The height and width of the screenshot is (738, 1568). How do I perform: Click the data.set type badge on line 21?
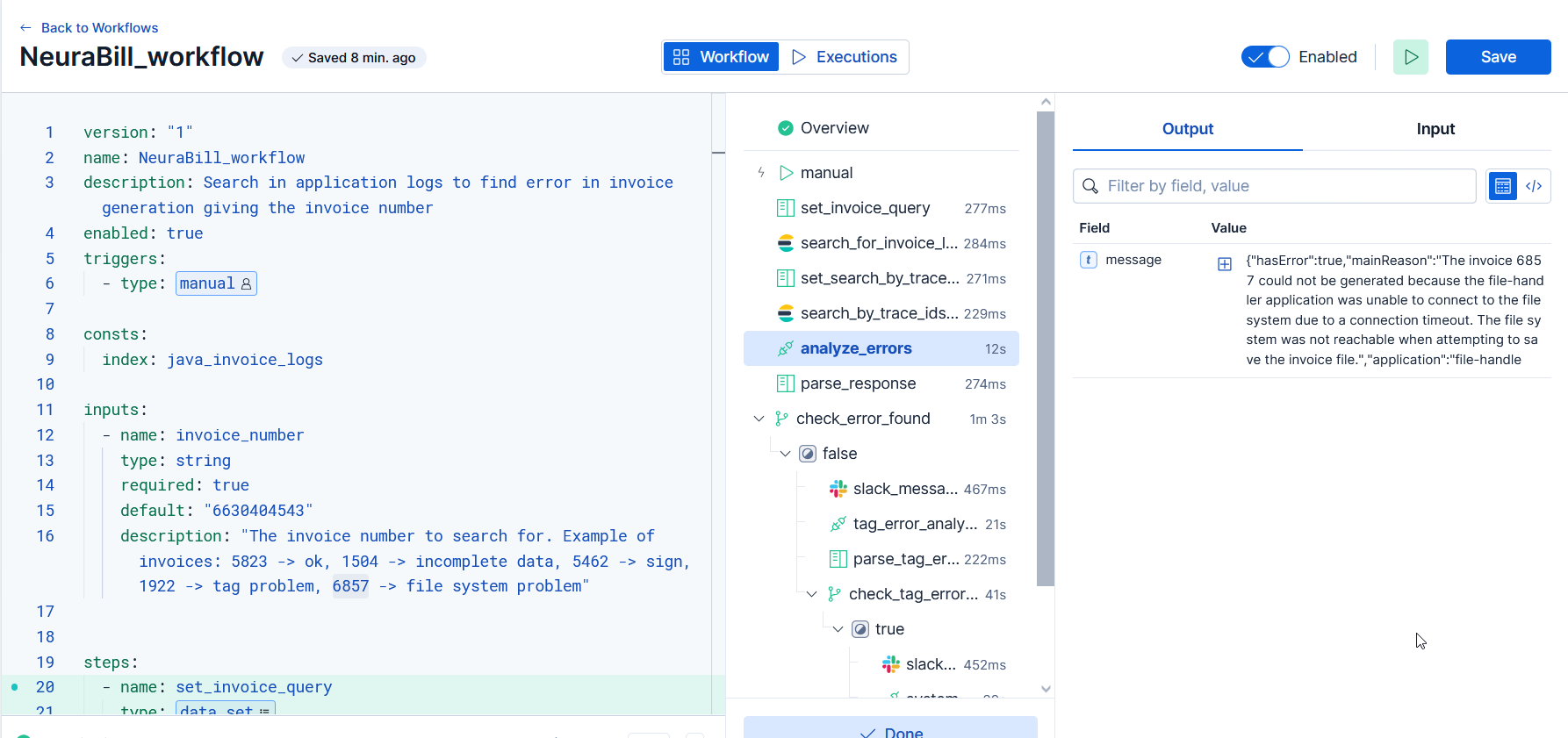(226, 709)
